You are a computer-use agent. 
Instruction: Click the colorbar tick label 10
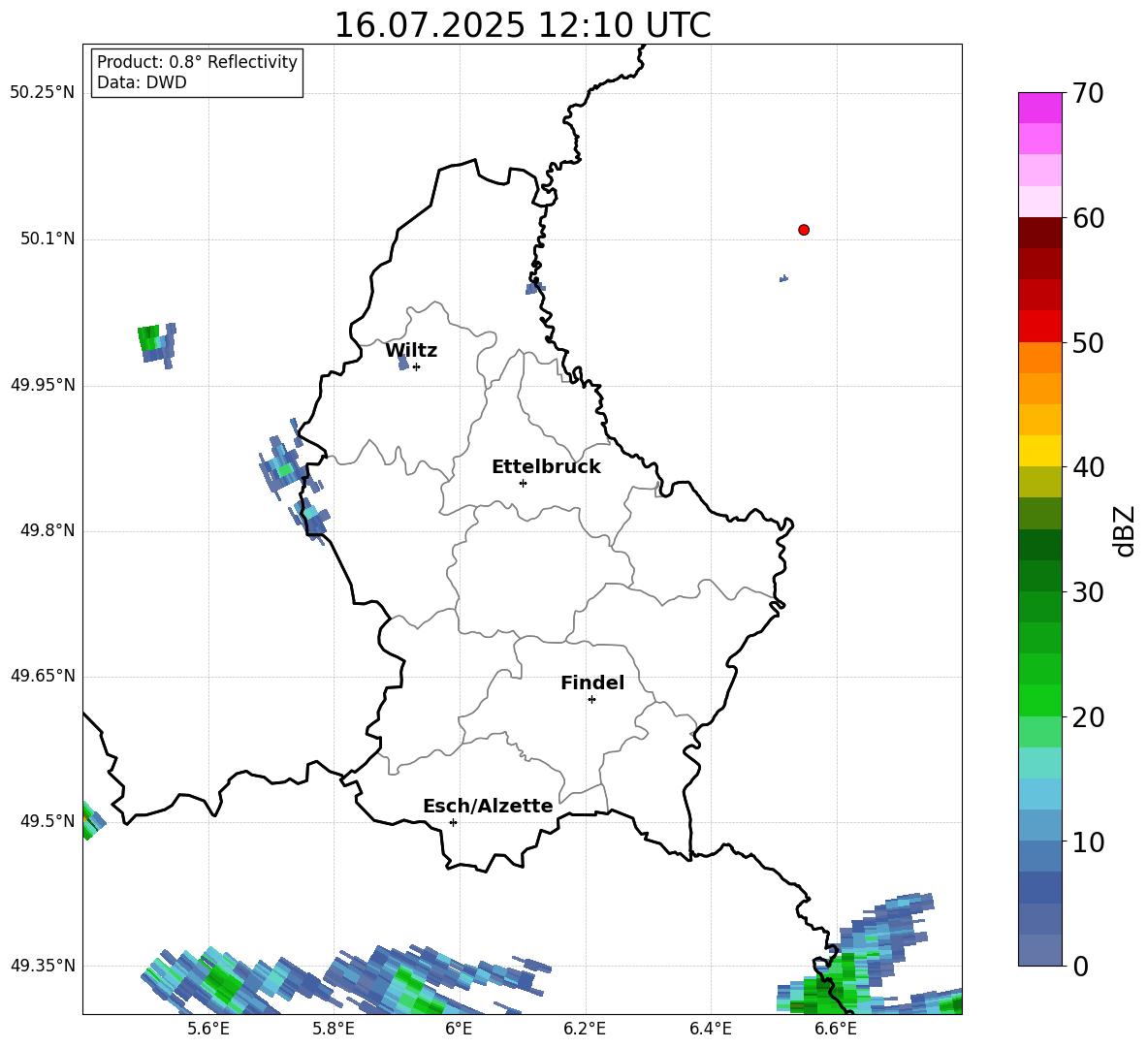[x=1088, y=842]
